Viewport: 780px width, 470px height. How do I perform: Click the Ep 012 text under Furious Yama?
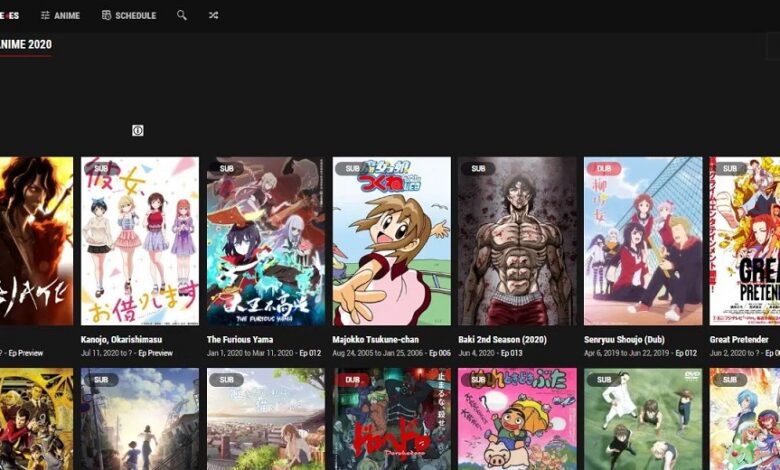pyautogui.click(x=310, y=353)
